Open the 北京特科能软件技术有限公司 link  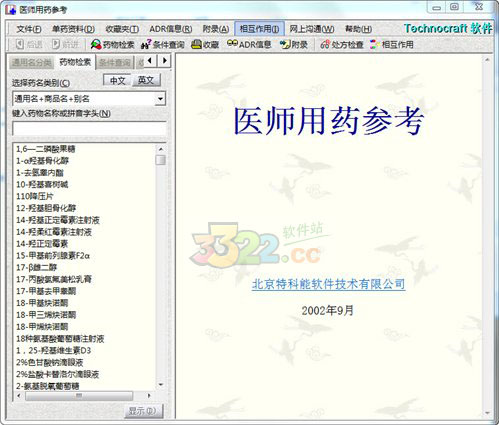328,284
